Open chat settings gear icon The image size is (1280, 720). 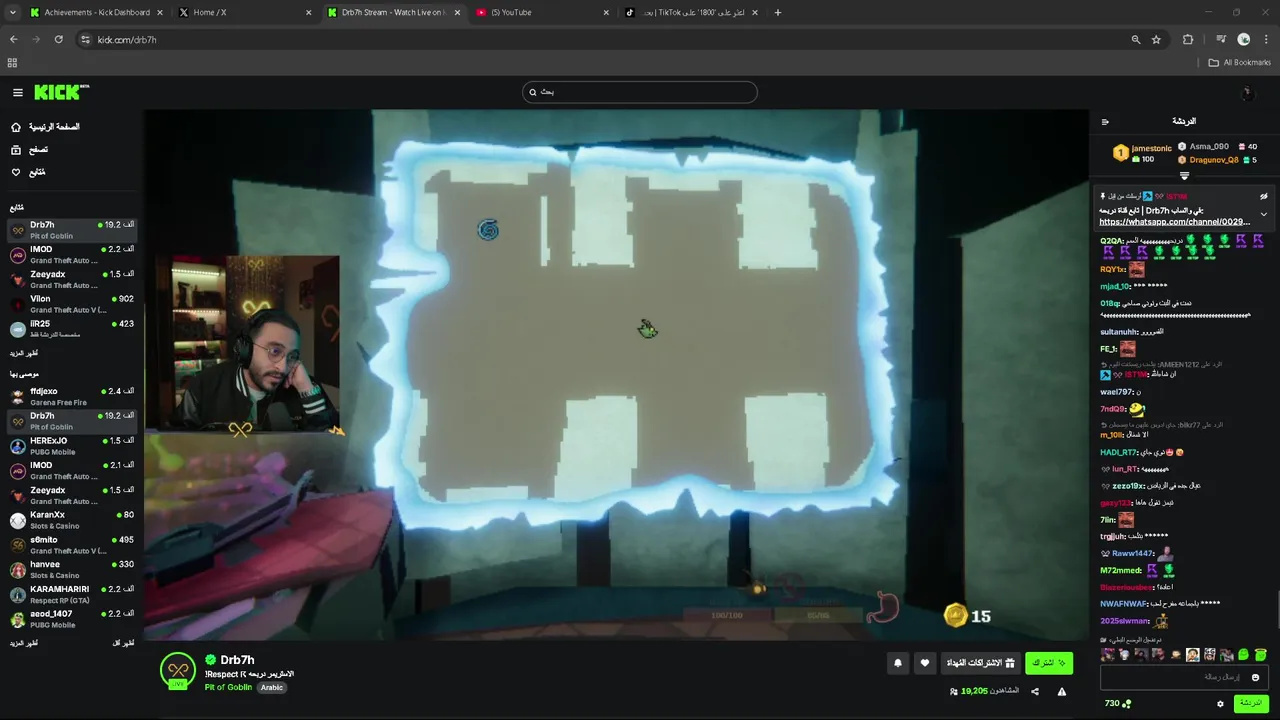click(x=1220, y=704)
